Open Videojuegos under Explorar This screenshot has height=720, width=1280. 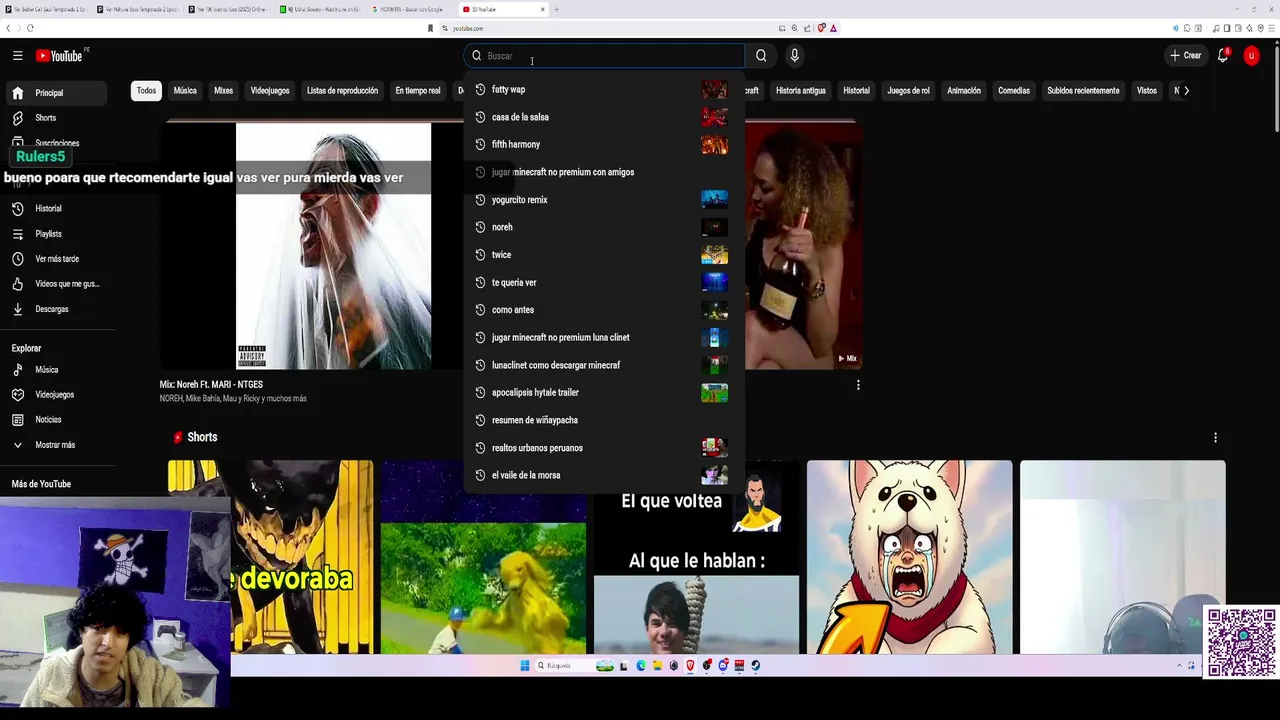tap(55, 394)
